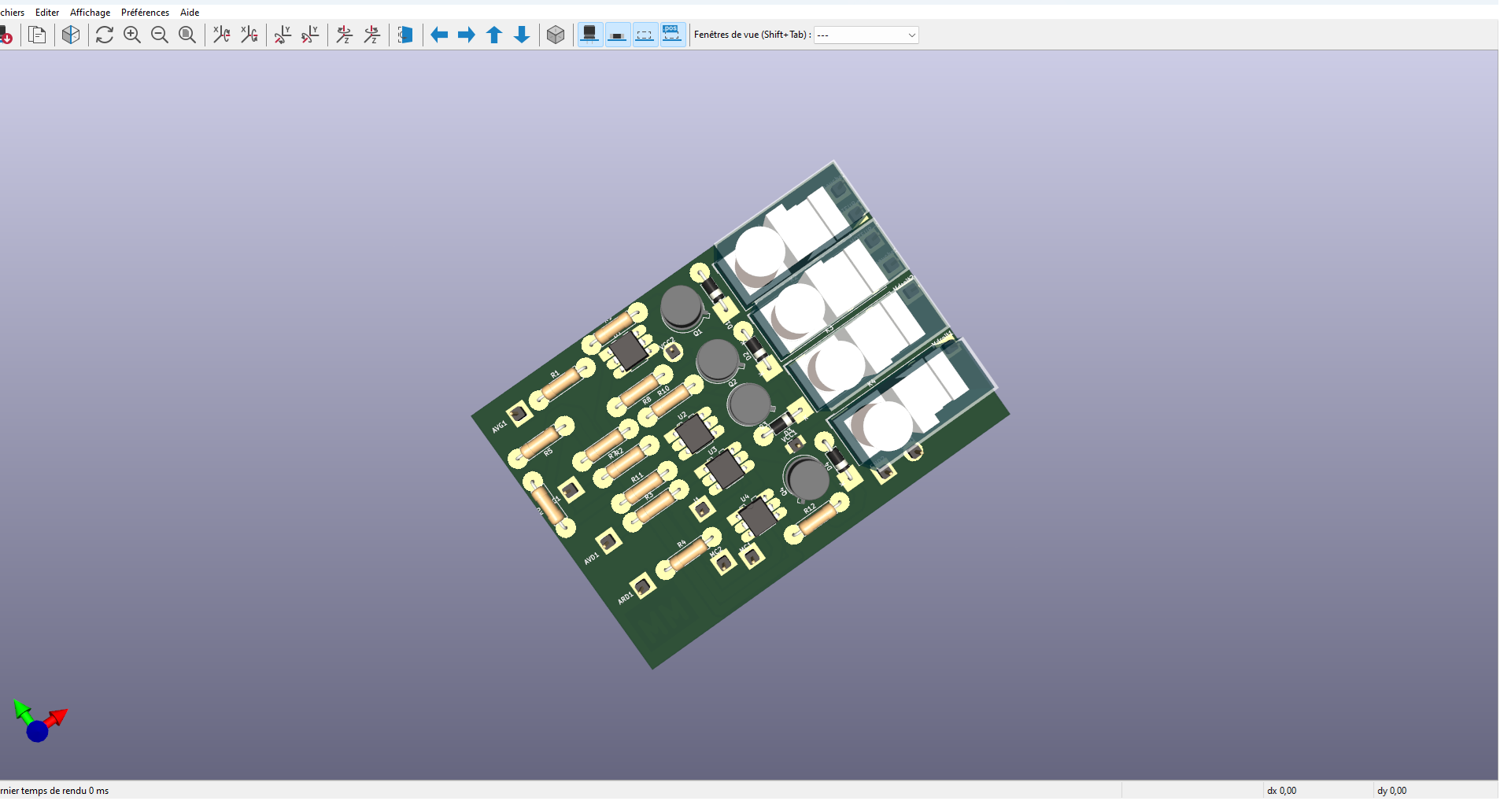
Task: Toggle orthographic projection grey cube icon
Action: coord(556,35)
